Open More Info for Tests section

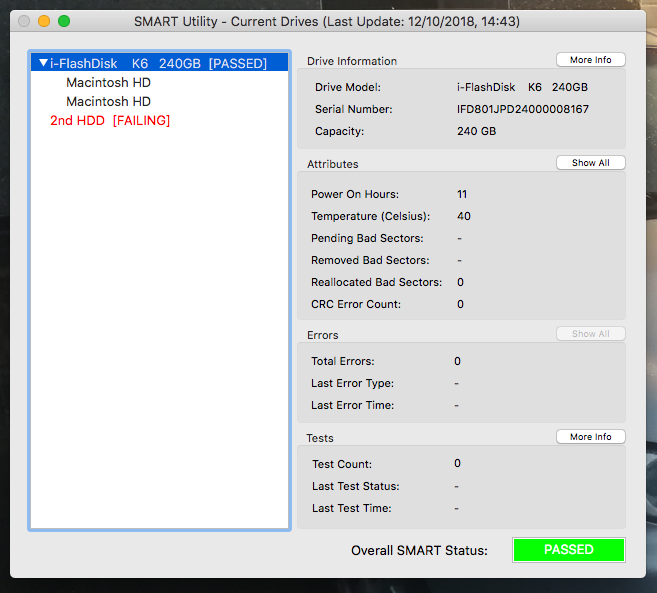tap(590, 437)
